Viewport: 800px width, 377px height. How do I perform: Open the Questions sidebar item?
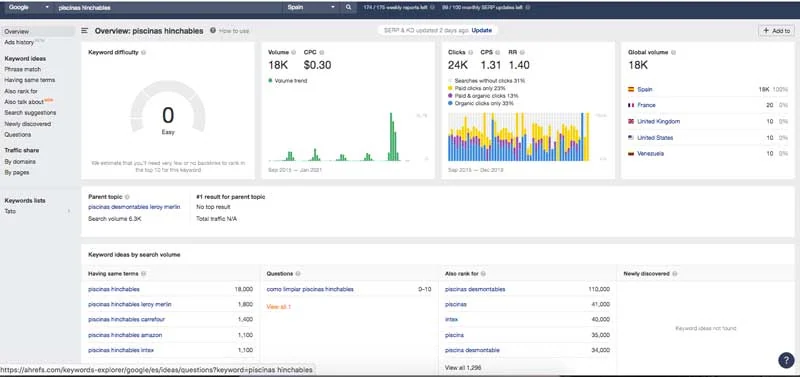18,135
